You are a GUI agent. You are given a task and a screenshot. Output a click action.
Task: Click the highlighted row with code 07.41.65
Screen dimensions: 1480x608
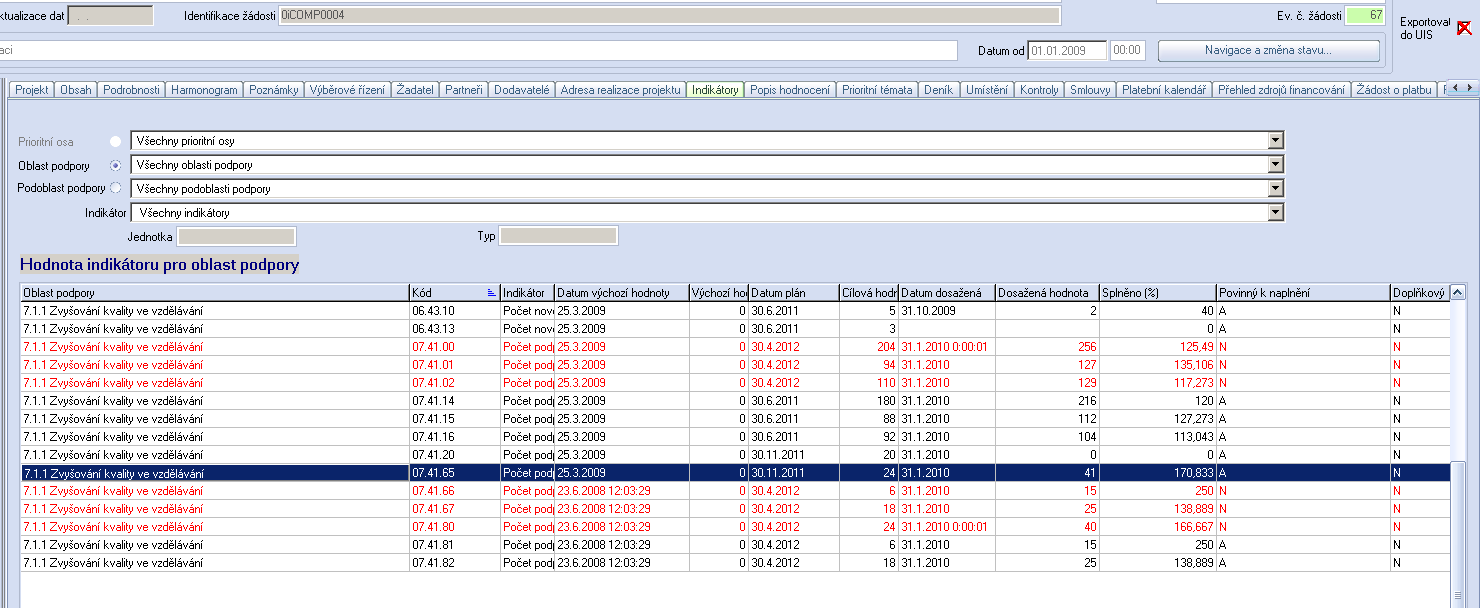[x=735, y=473]
